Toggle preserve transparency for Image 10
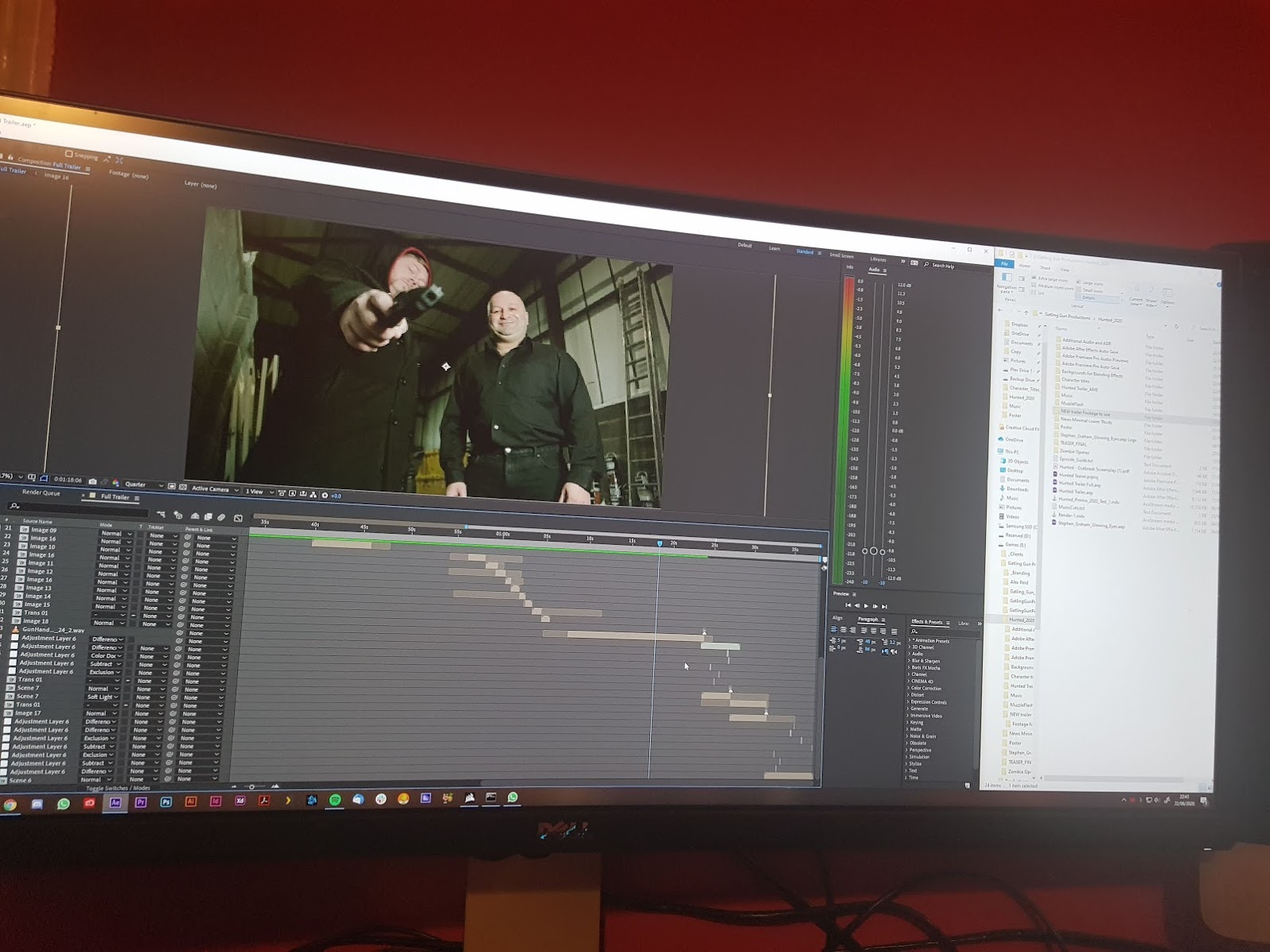The width and height of the screenshot is (1270, 952). pos(139,550)
